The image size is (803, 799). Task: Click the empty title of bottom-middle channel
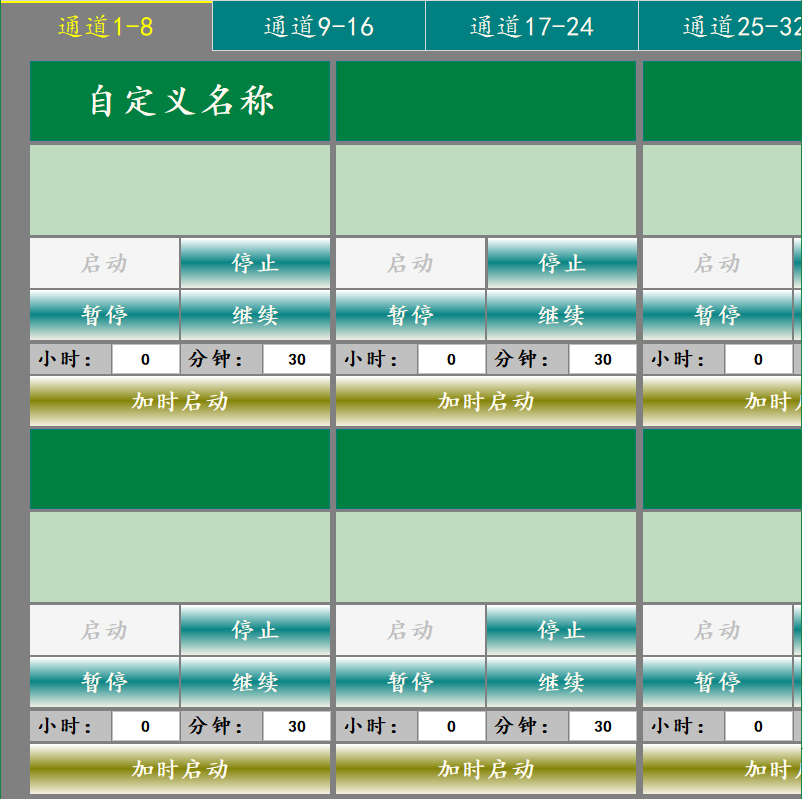(486, 469)
